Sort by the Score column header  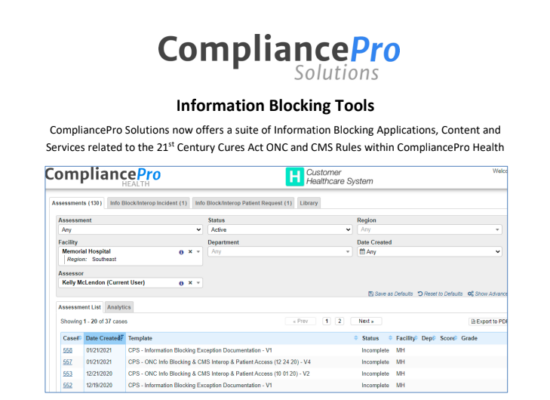click(x=448, y=338)
